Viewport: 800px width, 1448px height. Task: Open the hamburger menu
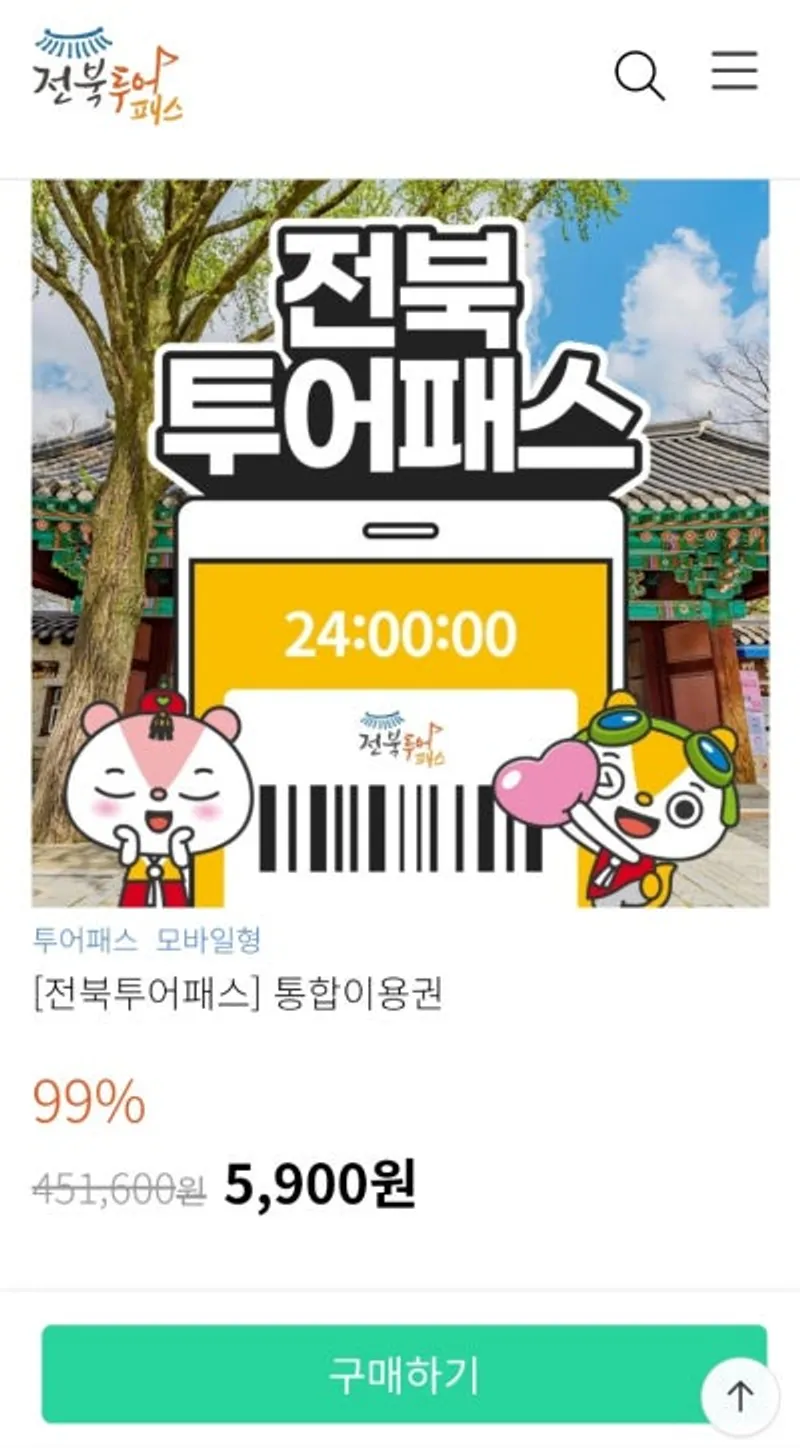point(734,71)
